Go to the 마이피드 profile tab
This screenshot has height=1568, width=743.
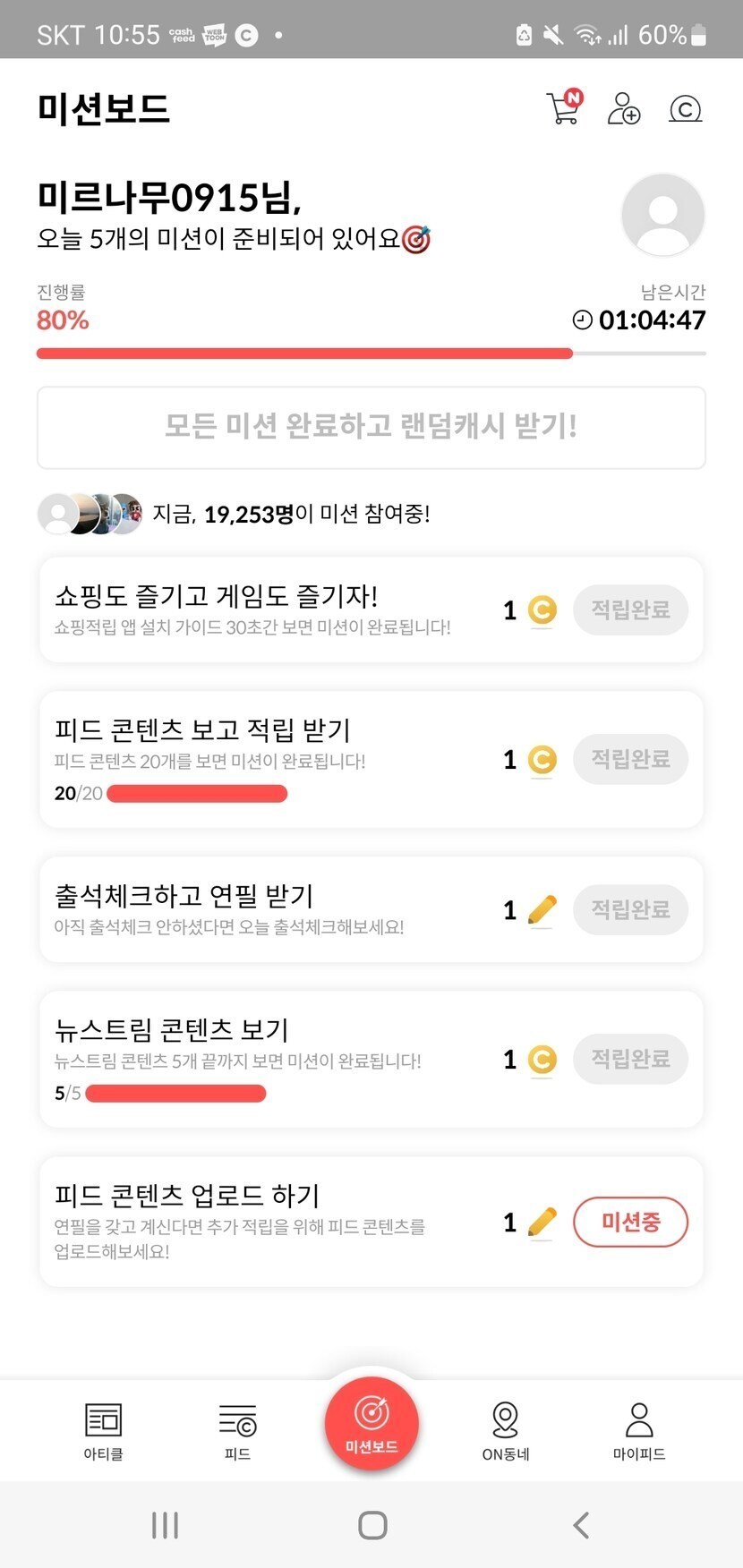pos(639,1430)
